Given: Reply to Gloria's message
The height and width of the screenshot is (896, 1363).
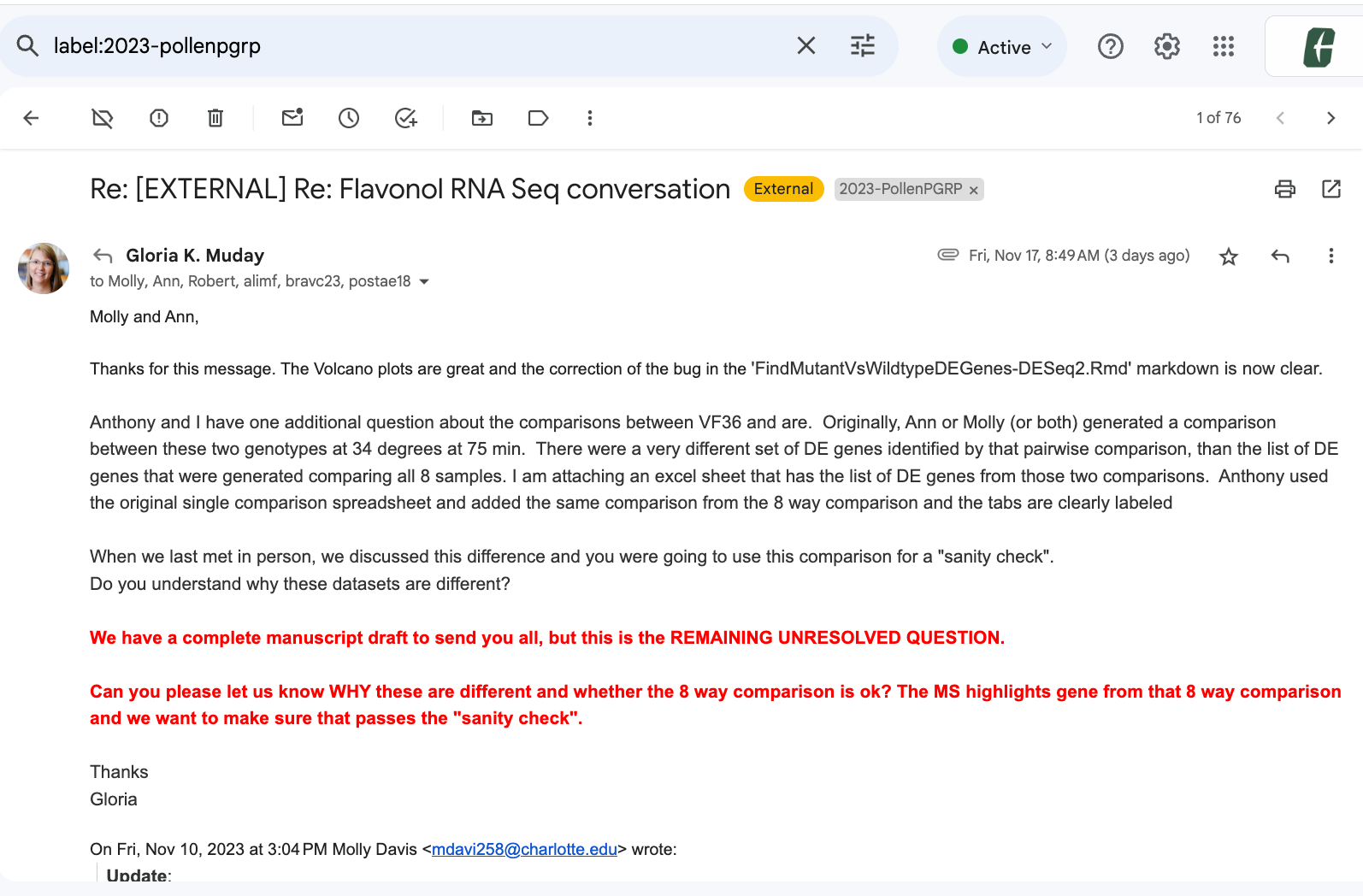Looking at the screenshot, I should pos(1280,256).
